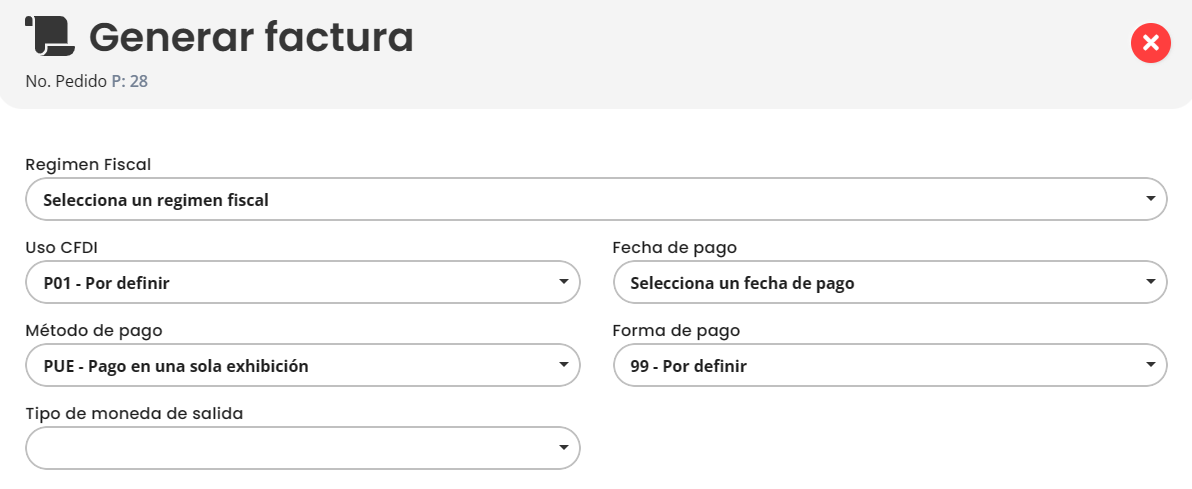Click the Generar factura heading text
The image size is (1192, 489).
[x=251, y=38]
